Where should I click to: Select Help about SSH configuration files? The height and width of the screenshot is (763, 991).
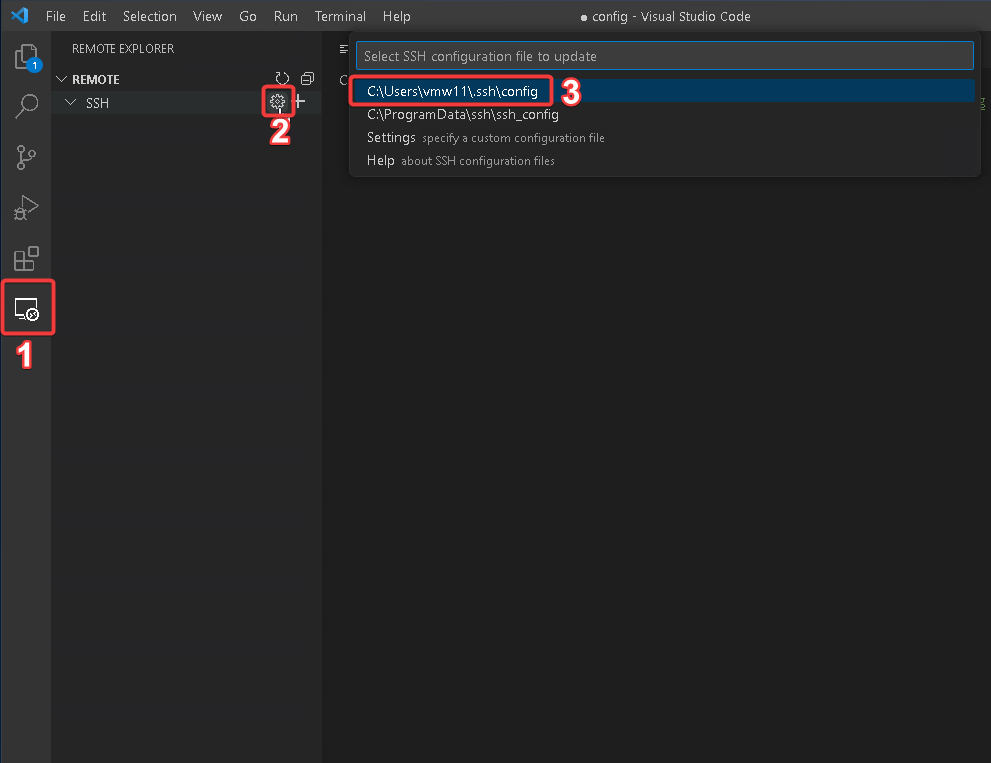click(x=664, y=161)
